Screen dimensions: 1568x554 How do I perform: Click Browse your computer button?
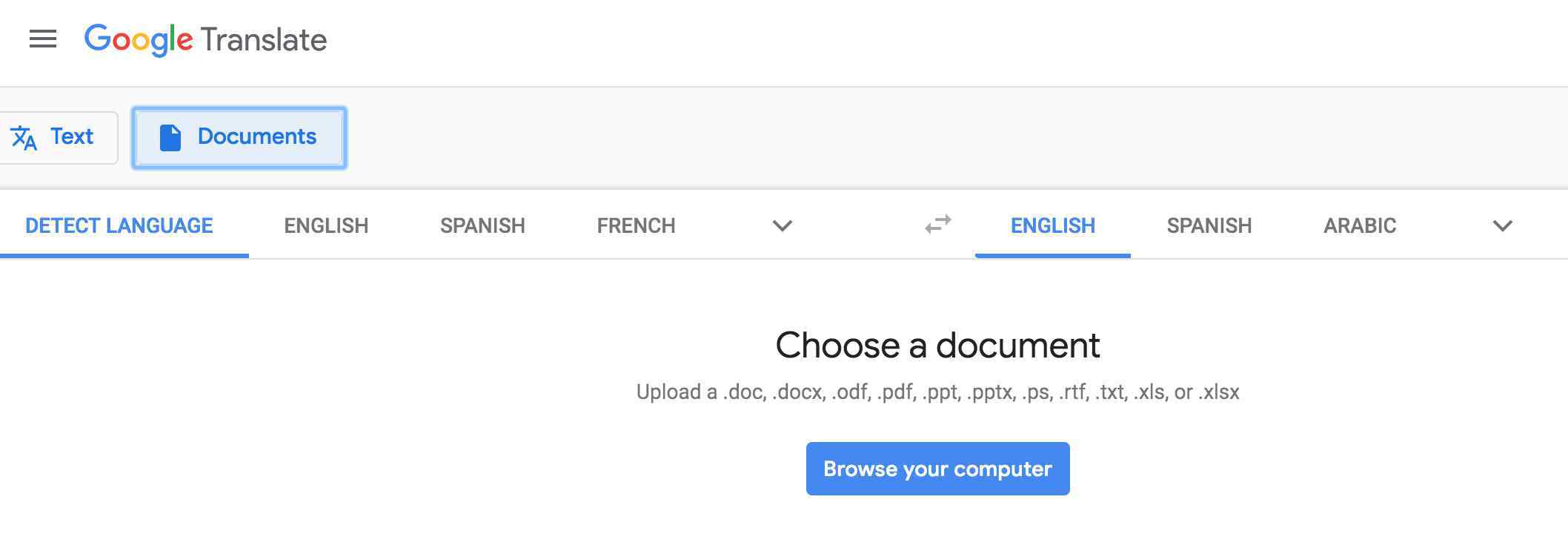pos(937,469)
